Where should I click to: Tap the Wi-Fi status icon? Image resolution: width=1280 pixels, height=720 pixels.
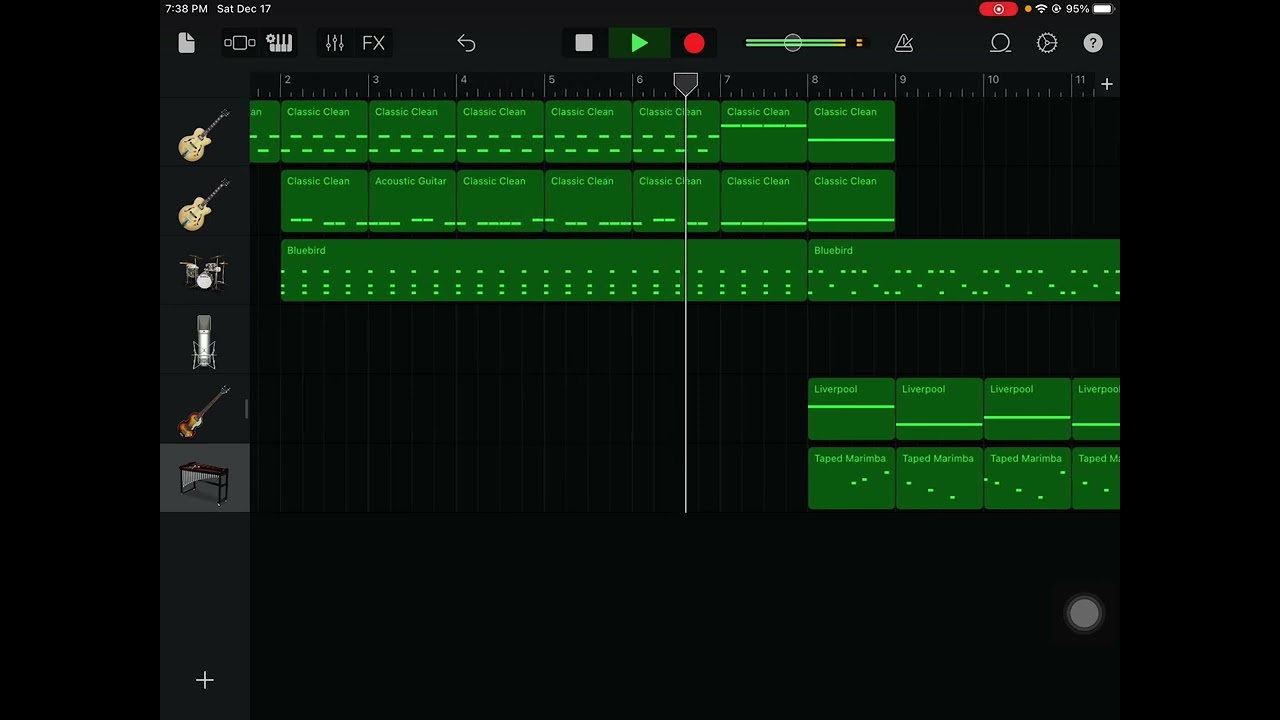click(x=1041, y=9)
